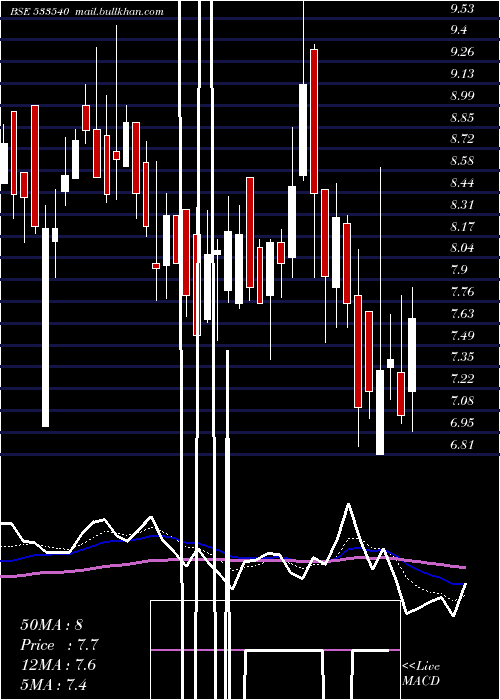Viewport: 500px width, 700px height.
Task: Select the 9.53 price axis label
Action: pyautogui.click(x=461, y=8)
